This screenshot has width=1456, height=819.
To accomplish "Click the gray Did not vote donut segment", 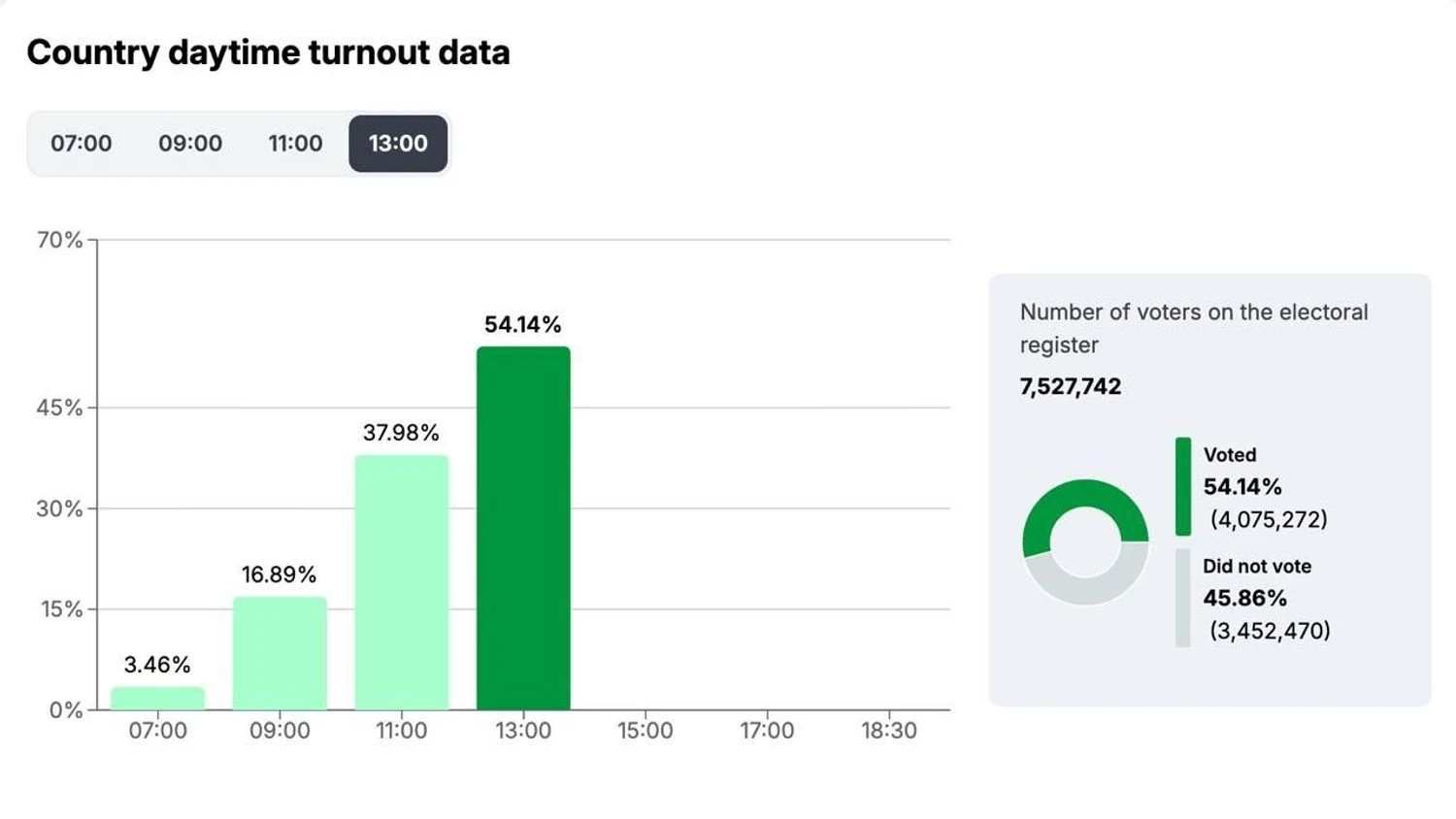I will 1085,589.
